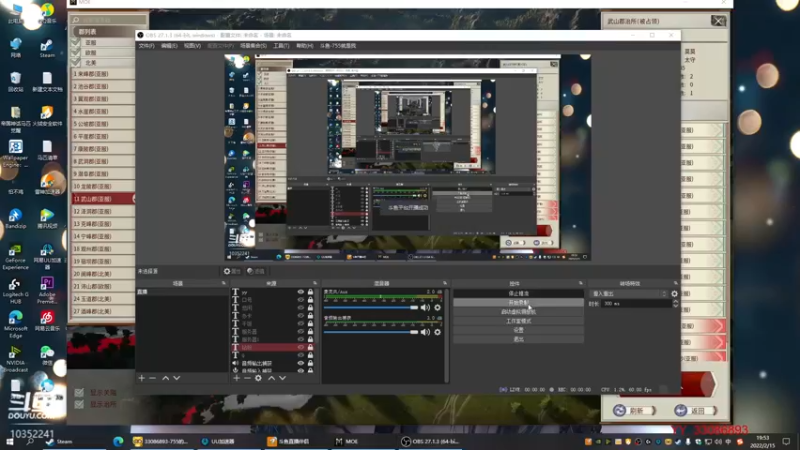
Task: Toggle lock on the highlighted red source
Action: pyautogui.click(x=310, y=347)
